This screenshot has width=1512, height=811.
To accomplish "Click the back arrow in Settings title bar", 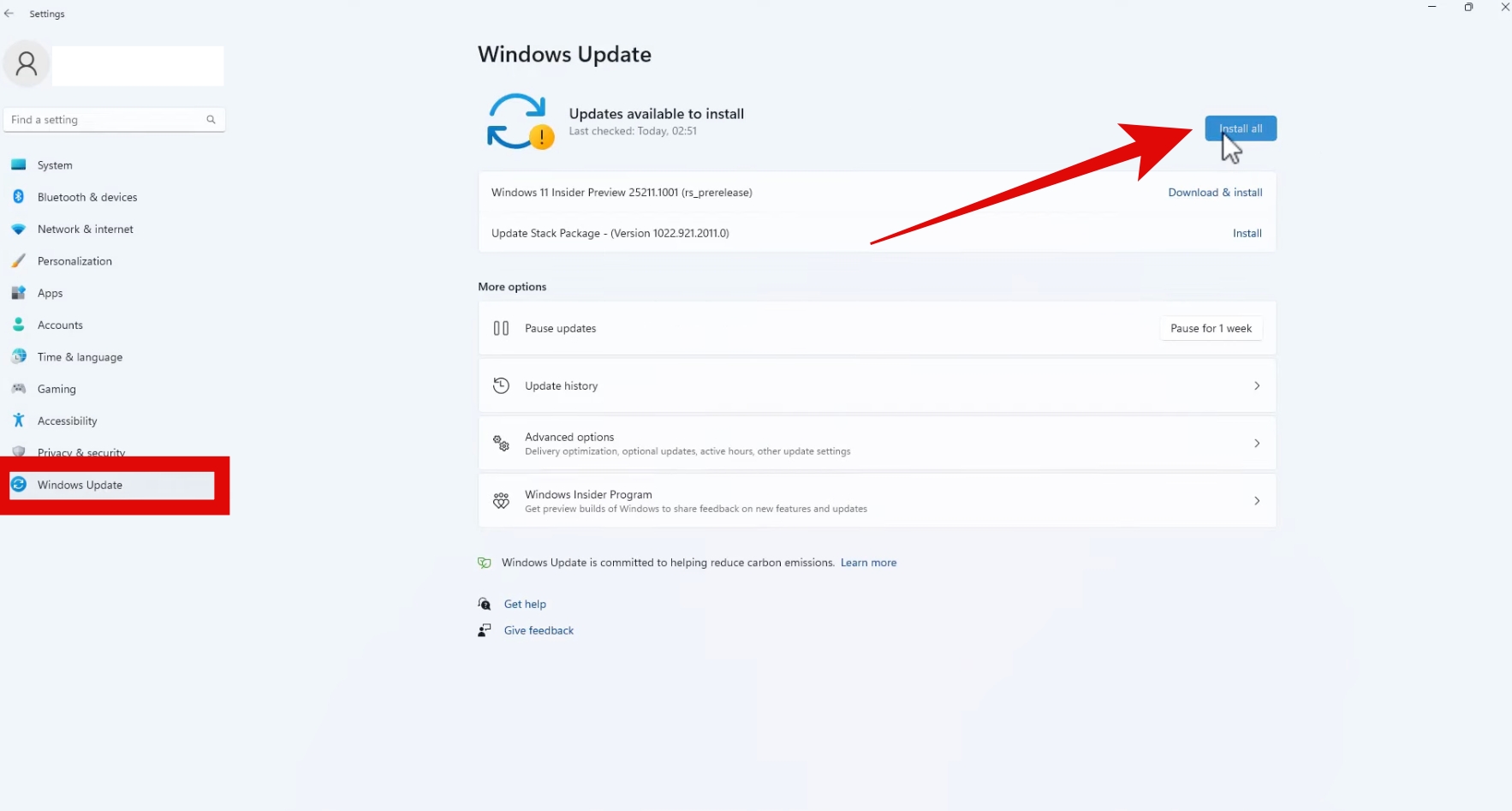I will tap(9, 14).
